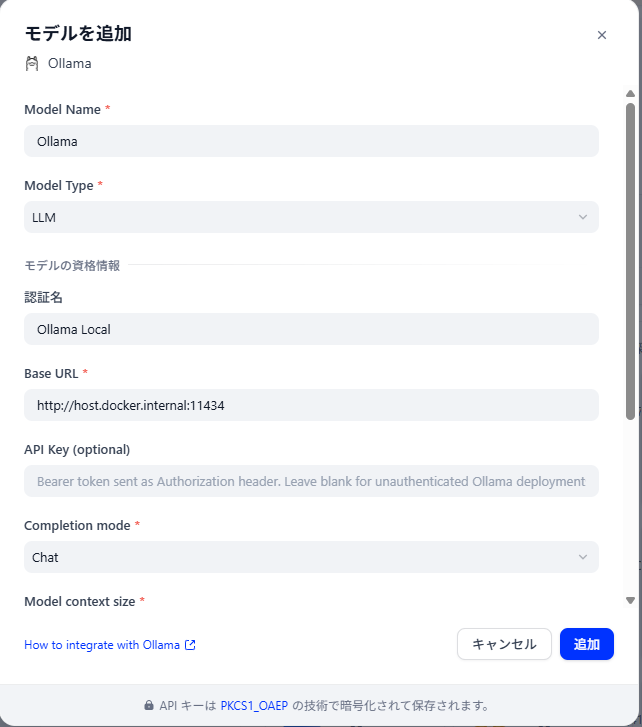Click the キャンセル button
Viewport: 642px width, 727px height.
click(x=504, y=644)
